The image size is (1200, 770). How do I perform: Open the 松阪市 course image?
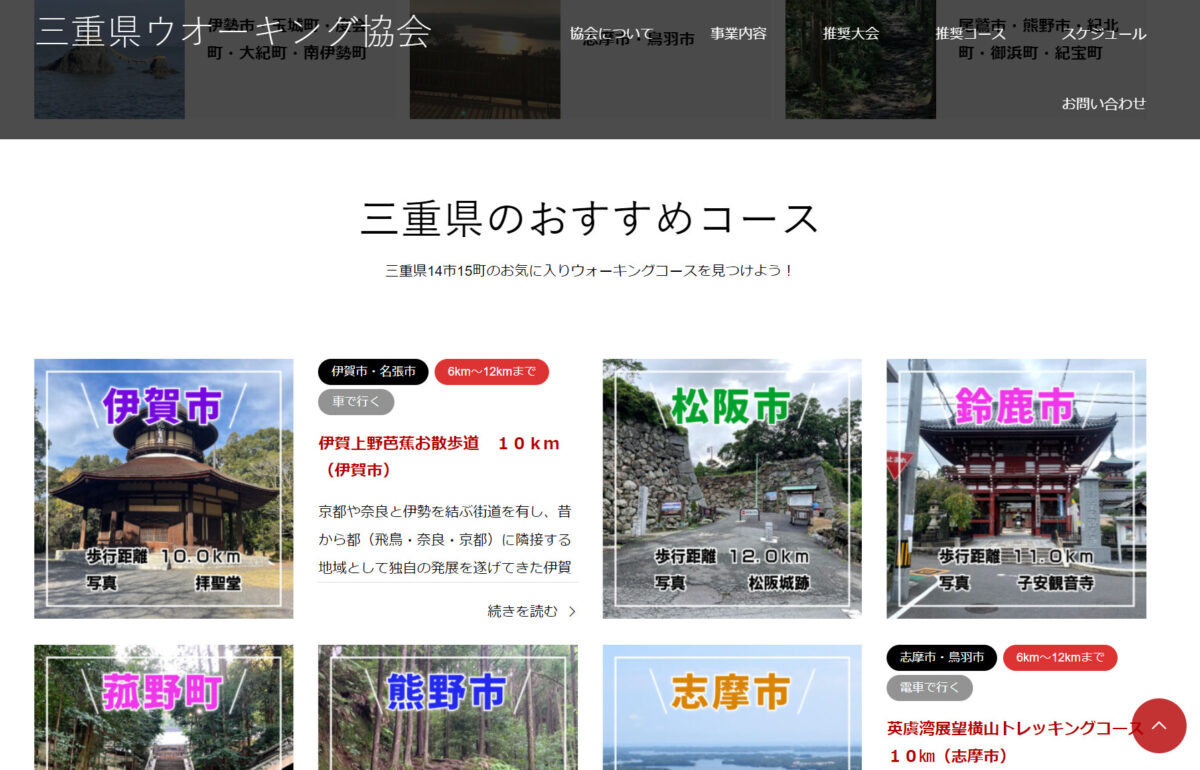(731, 488)
